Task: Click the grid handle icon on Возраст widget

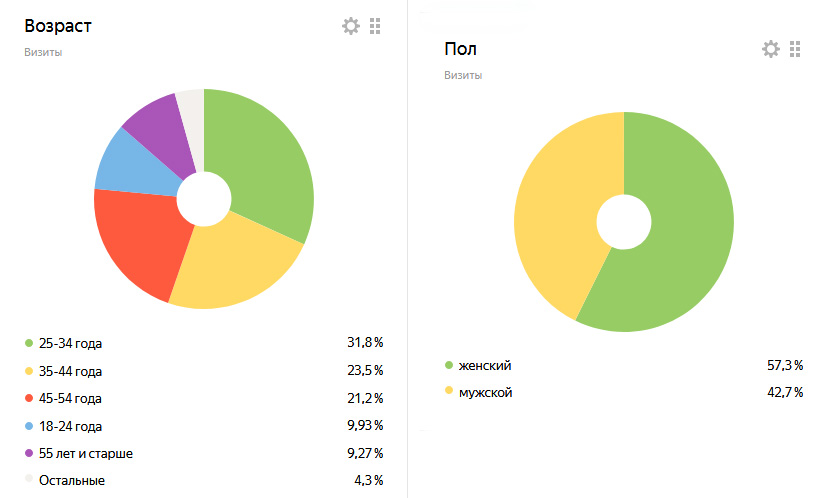Action: (375, 26)
